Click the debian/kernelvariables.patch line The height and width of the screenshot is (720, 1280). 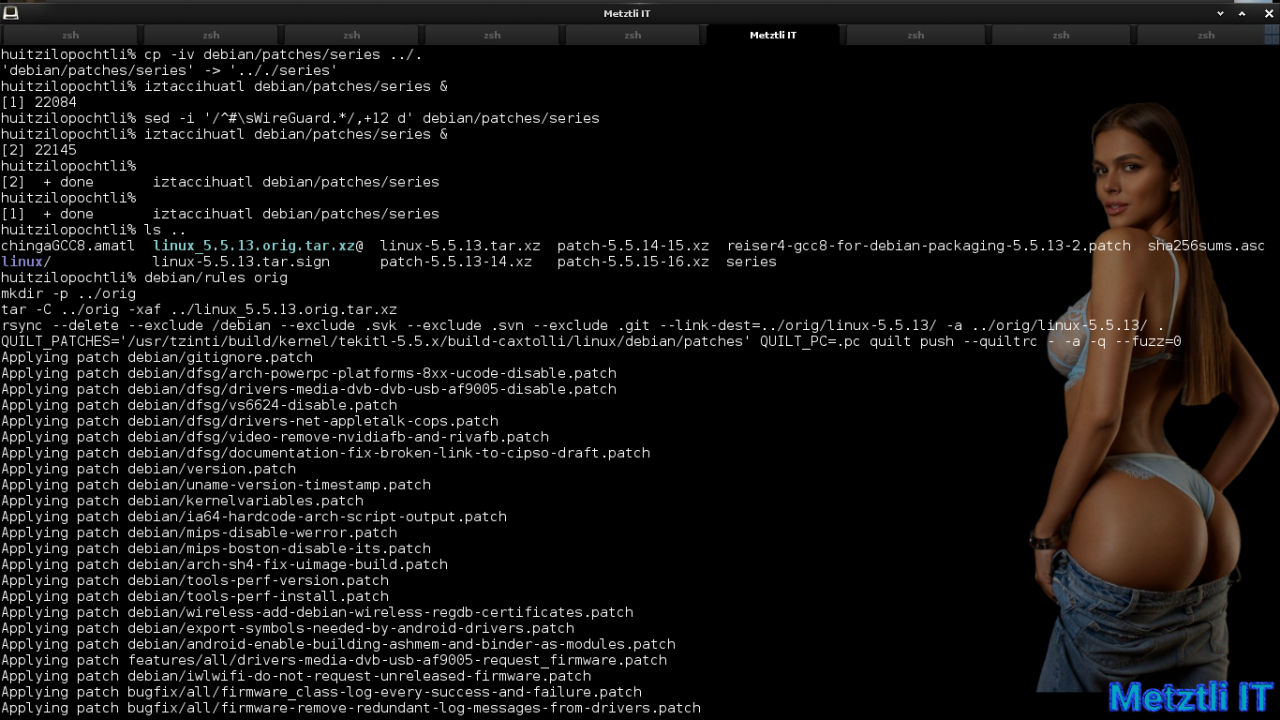click(x=182, y=501)
